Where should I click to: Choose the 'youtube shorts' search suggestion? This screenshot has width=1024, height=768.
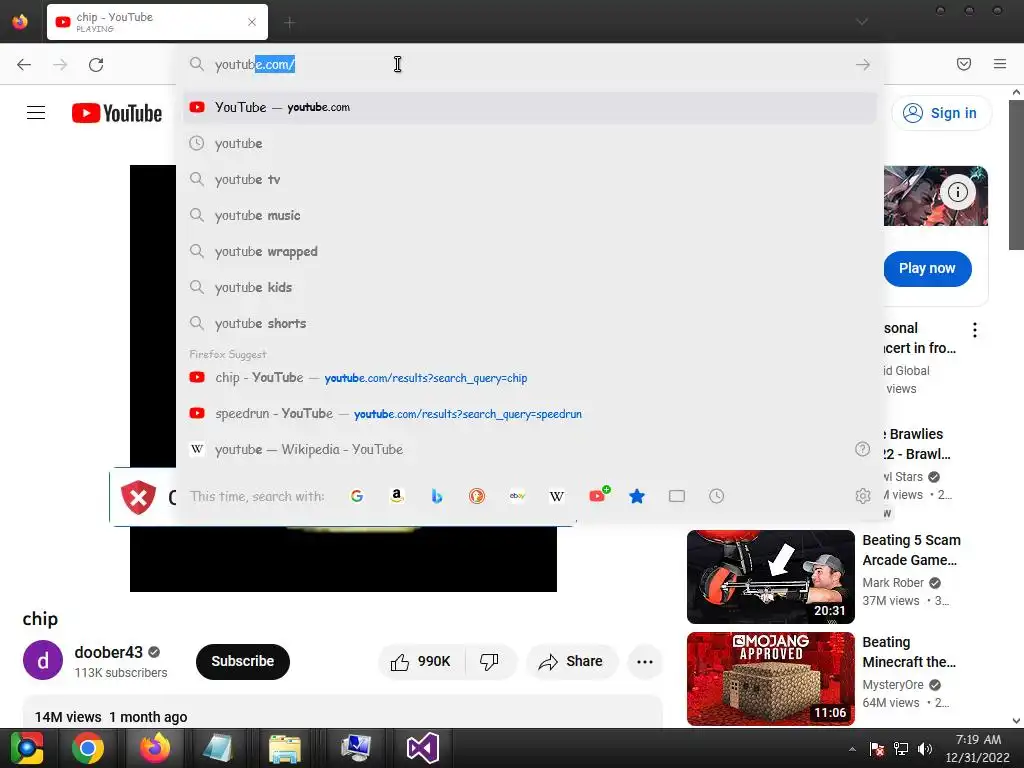click(x=530, y=323)
